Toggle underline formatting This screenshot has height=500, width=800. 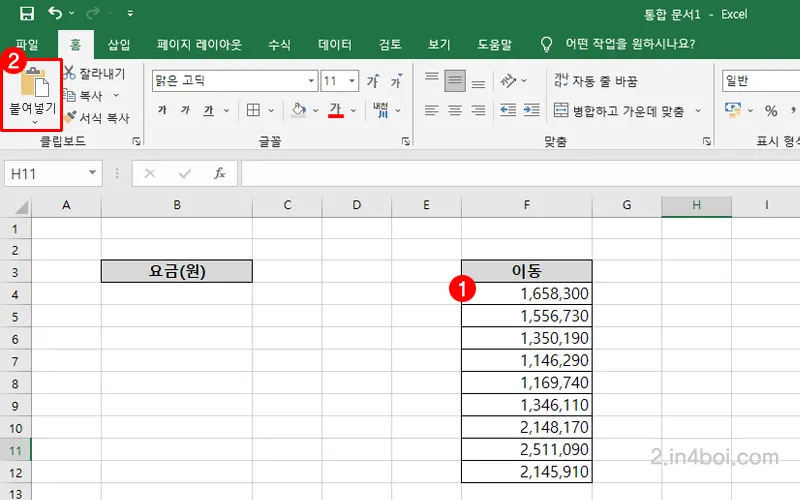pos(209,110)
